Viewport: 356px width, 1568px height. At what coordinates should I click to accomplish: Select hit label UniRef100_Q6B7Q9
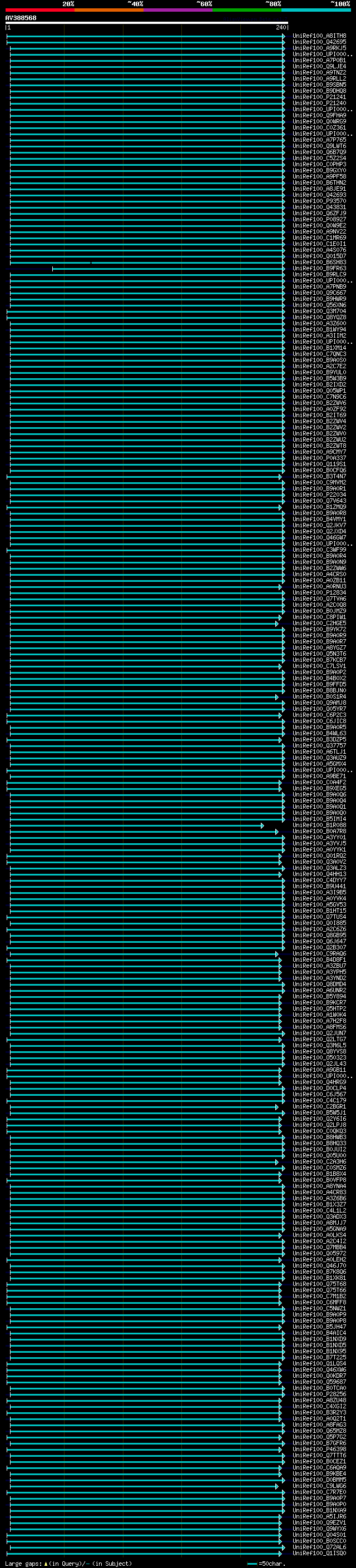pos(319,152)
